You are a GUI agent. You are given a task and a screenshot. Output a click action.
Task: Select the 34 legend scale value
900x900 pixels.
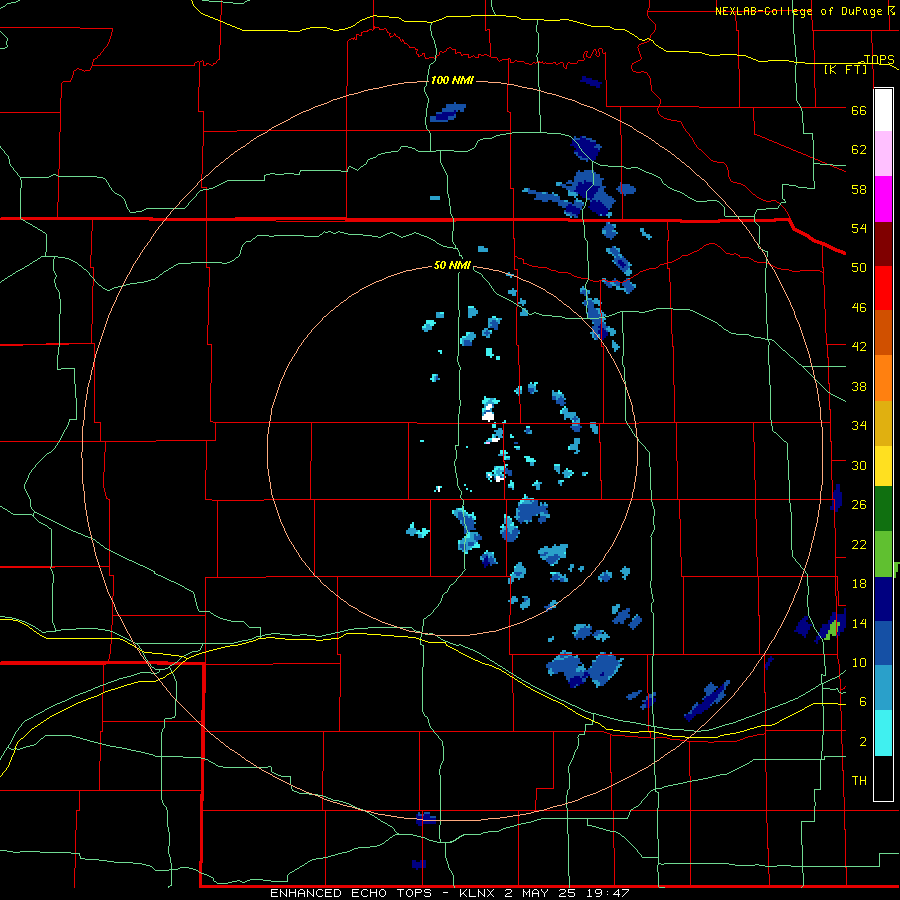[x=859, y=426]
